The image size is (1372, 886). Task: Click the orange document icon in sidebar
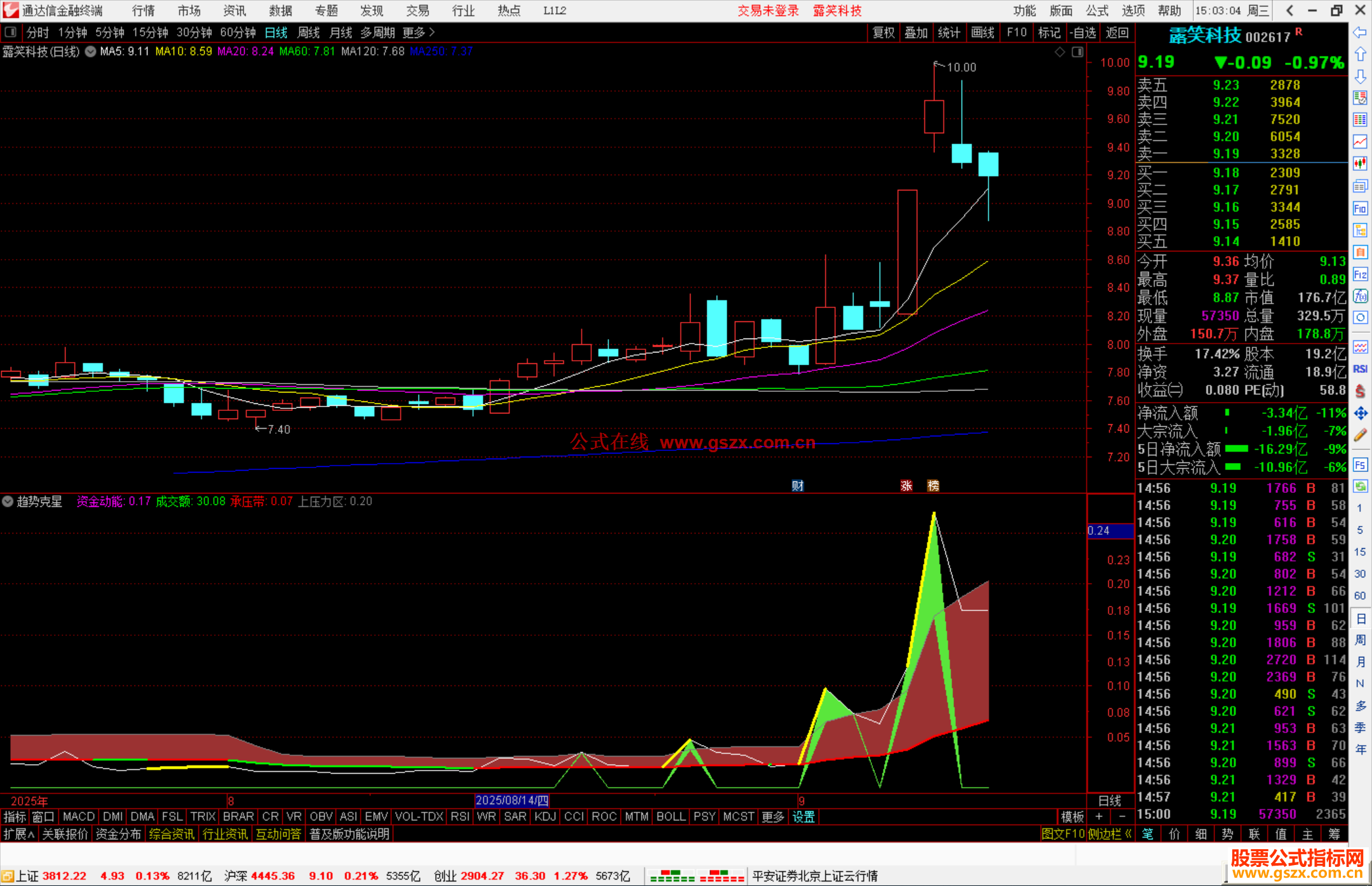[x=1360, y=252]
